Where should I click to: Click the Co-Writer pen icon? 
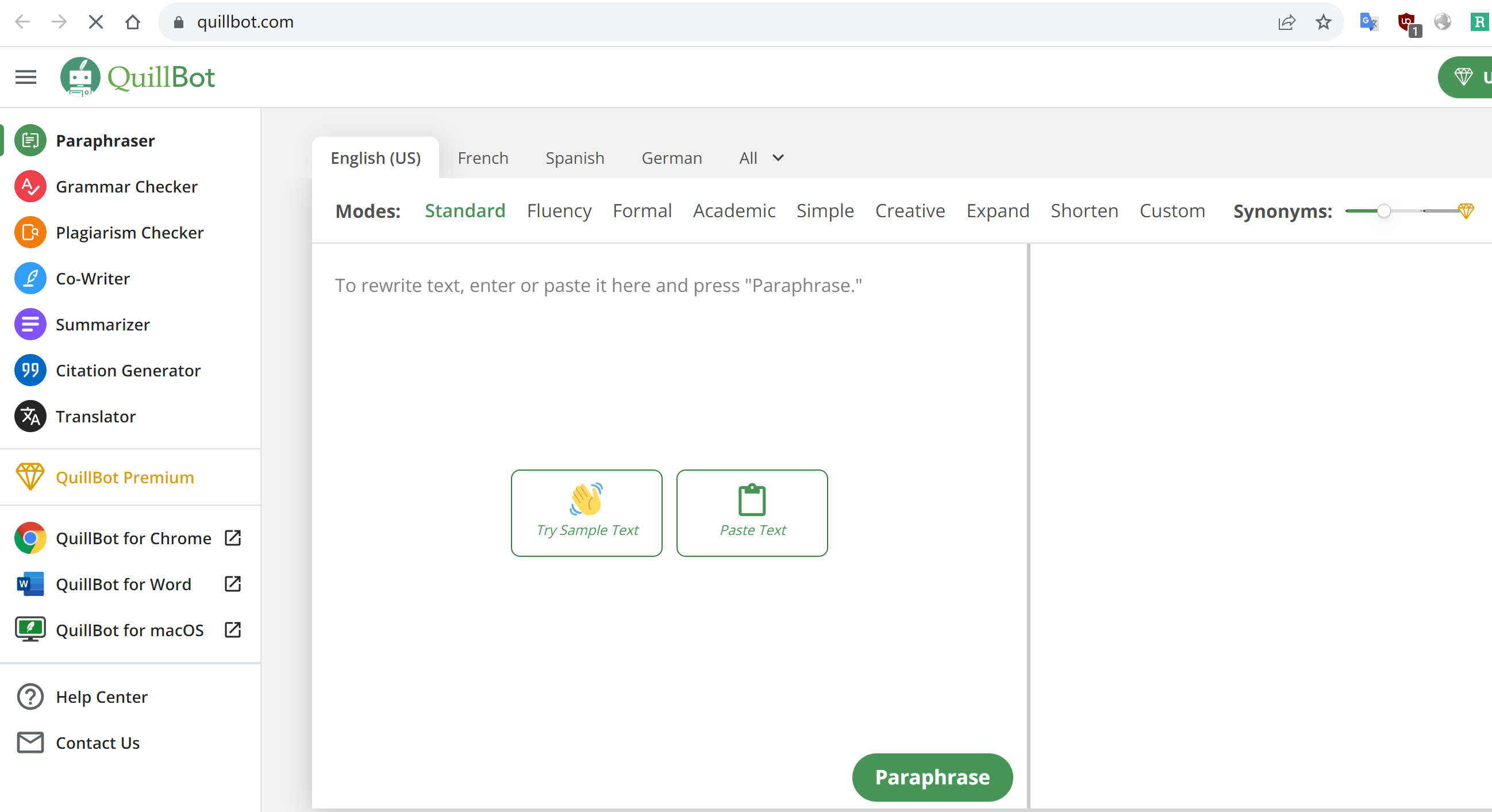pyautogui.click(x=30, y=279)
